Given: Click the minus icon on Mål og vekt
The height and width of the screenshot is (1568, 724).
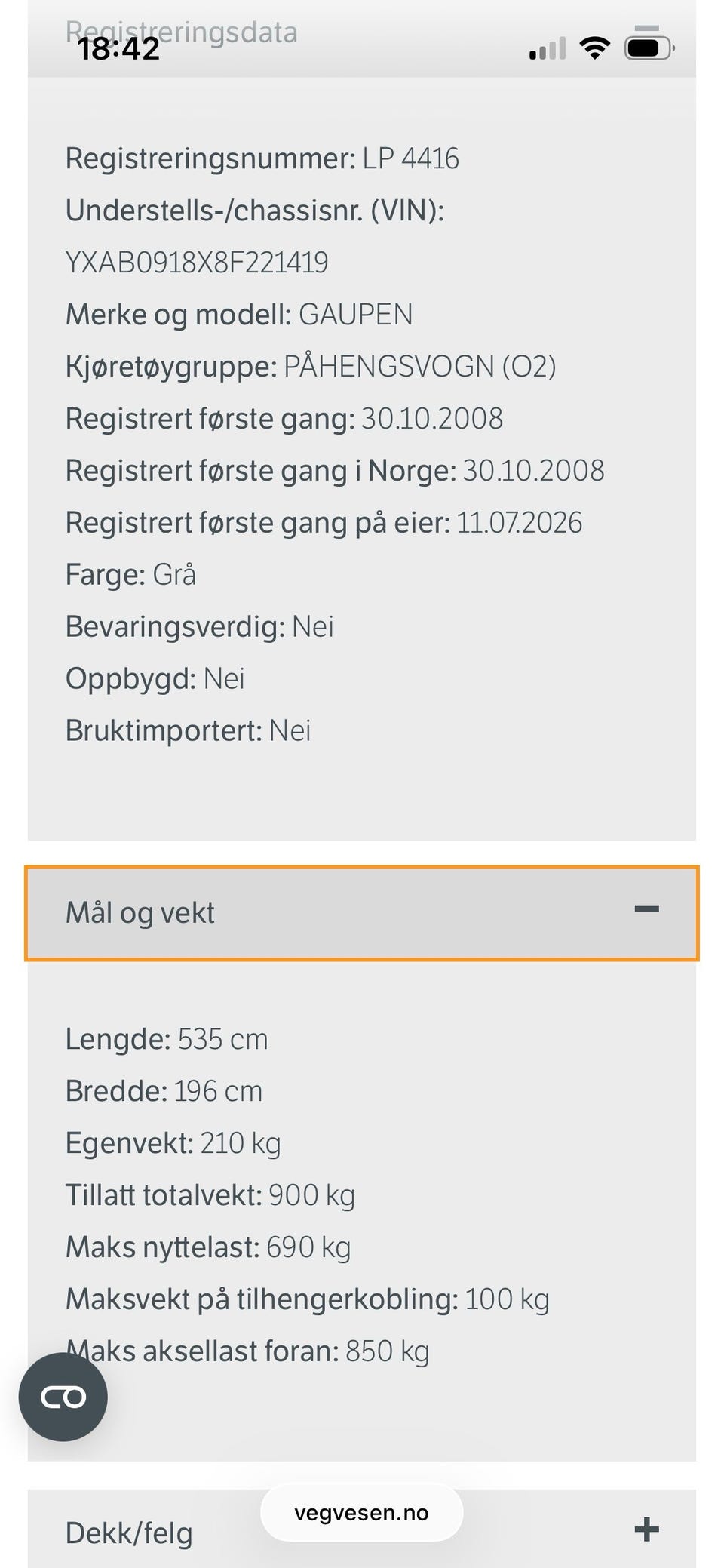Looking at the screenshot, I should tap(646, 909).
